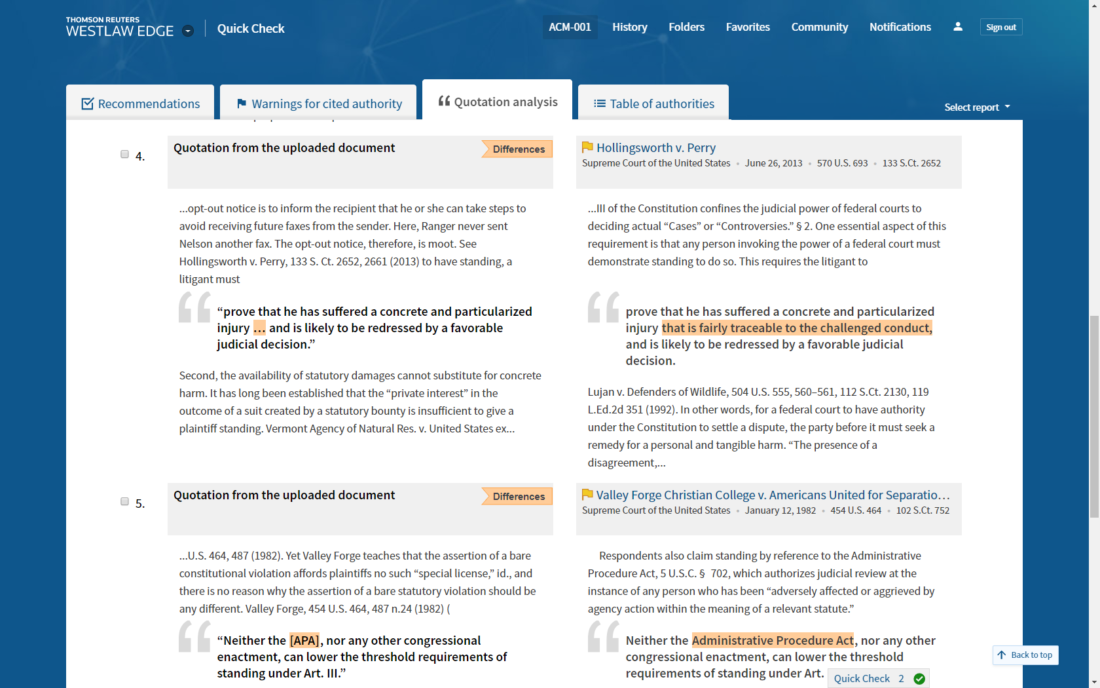This screenshot has height=688, width=1100.
Task: Open the Westlaw Edge product dropdown arrow
Action: tap(188, 31)
